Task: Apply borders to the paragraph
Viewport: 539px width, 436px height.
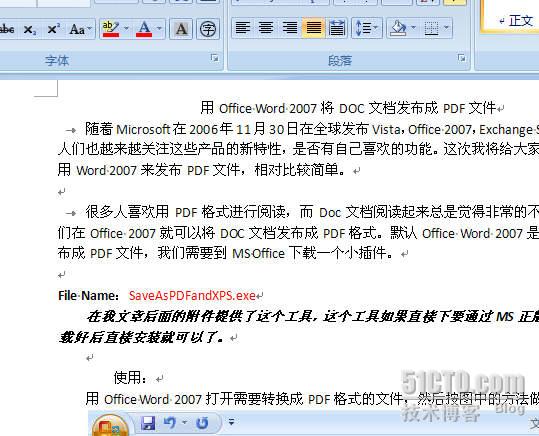Action: coord(431,28)
